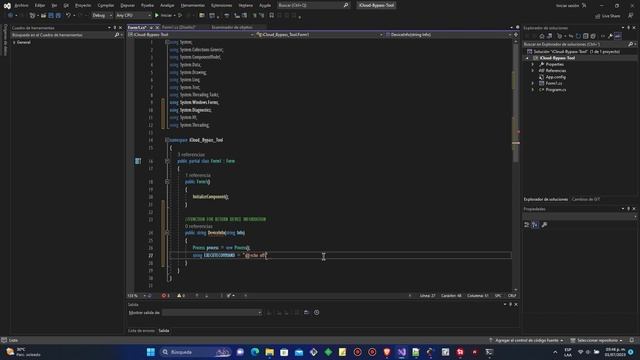Viewport: 640px width, 360px height.
Task: Switch to the Lista de errores tab
Action: 141,331
